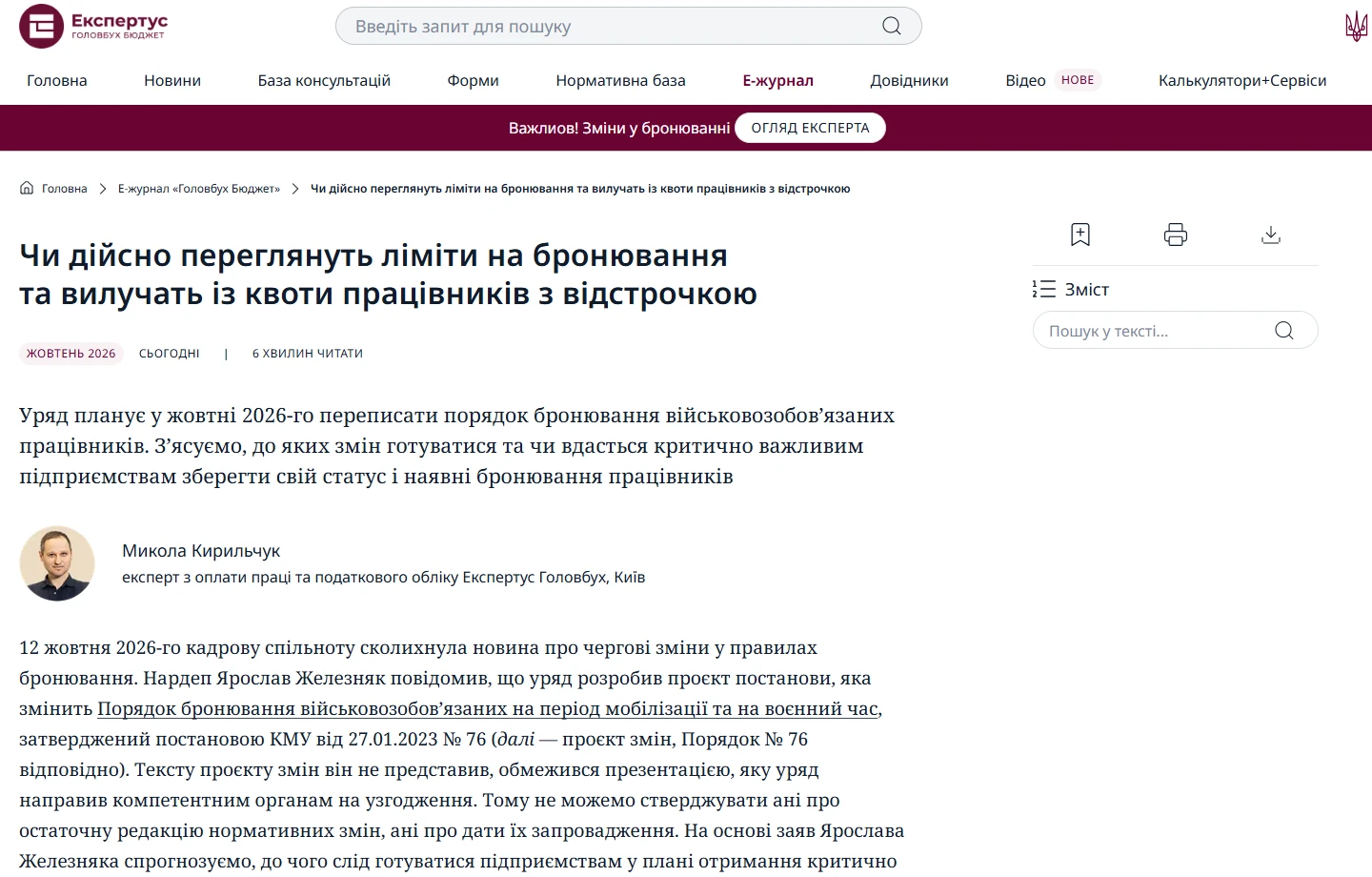This screenshot has height=877, width=1372.
Task: Open Калькулятори+Сервіси
Action: pyautogui.click(x=1242, y=80)
